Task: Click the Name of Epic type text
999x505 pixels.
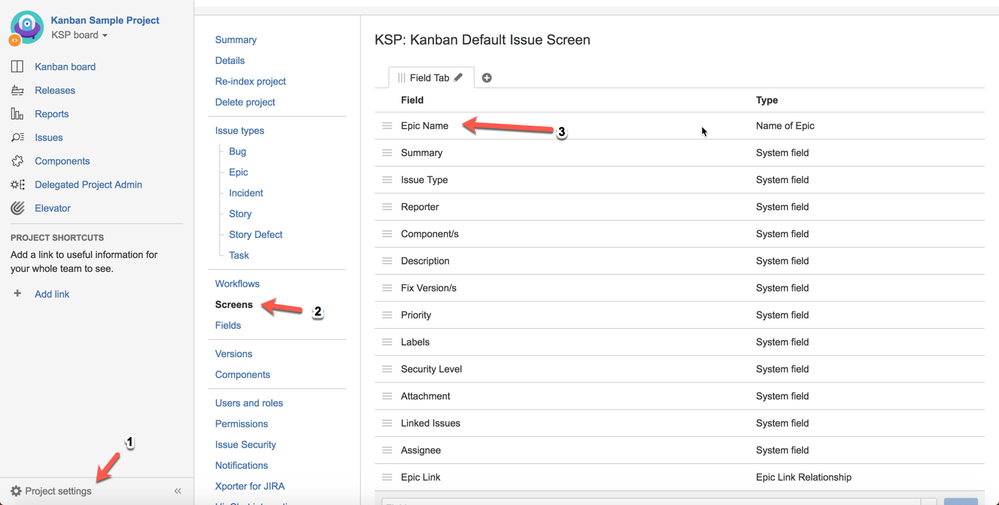Action: pyautogui.click(x=785, y=126)
